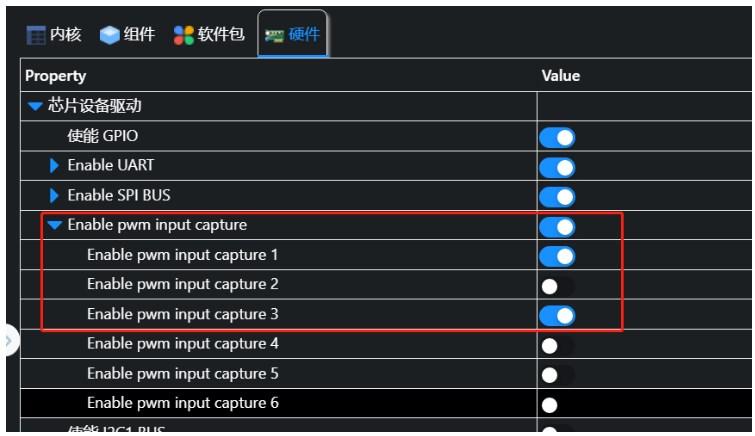
Task: Click the hardware (硬件) board icon
Action: click(x=272, y=35)
